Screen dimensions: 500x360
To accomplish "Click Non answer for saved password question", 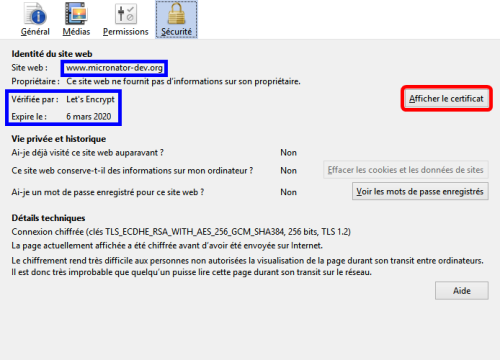I will [288, 192].
